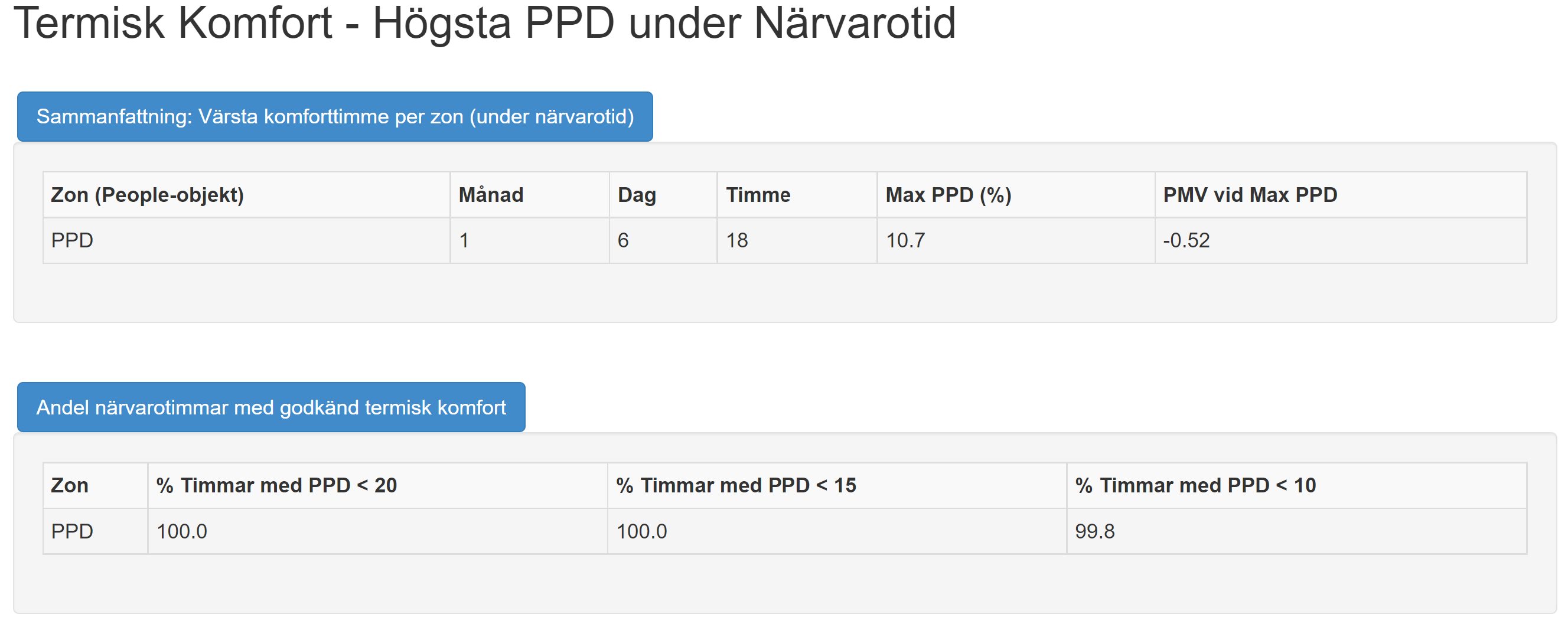Click the Timme column header
This screenshot has height=627, width=1568.
point(758,195)
